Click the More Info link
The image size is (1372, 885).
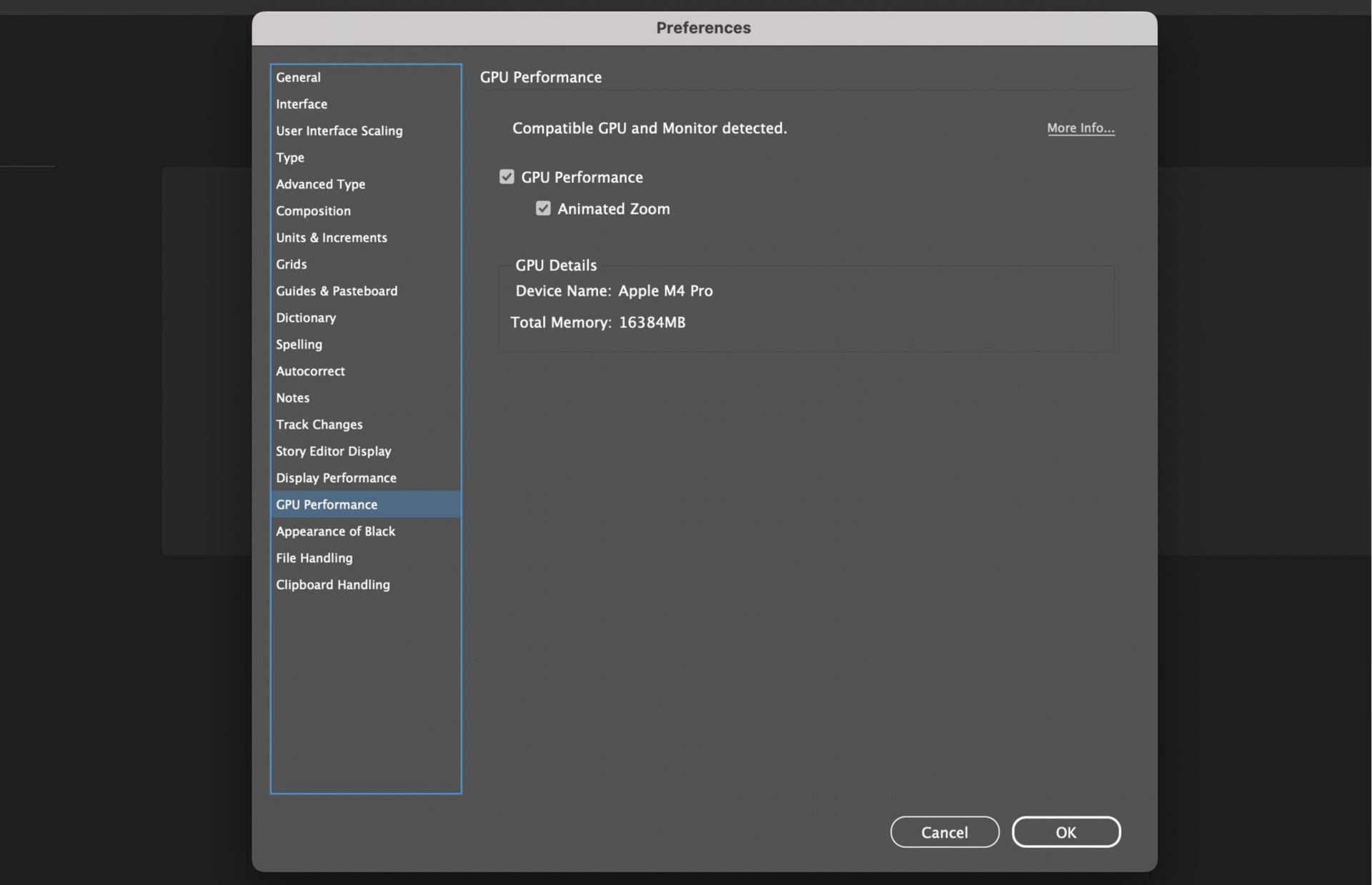[x=1080, y=128]
